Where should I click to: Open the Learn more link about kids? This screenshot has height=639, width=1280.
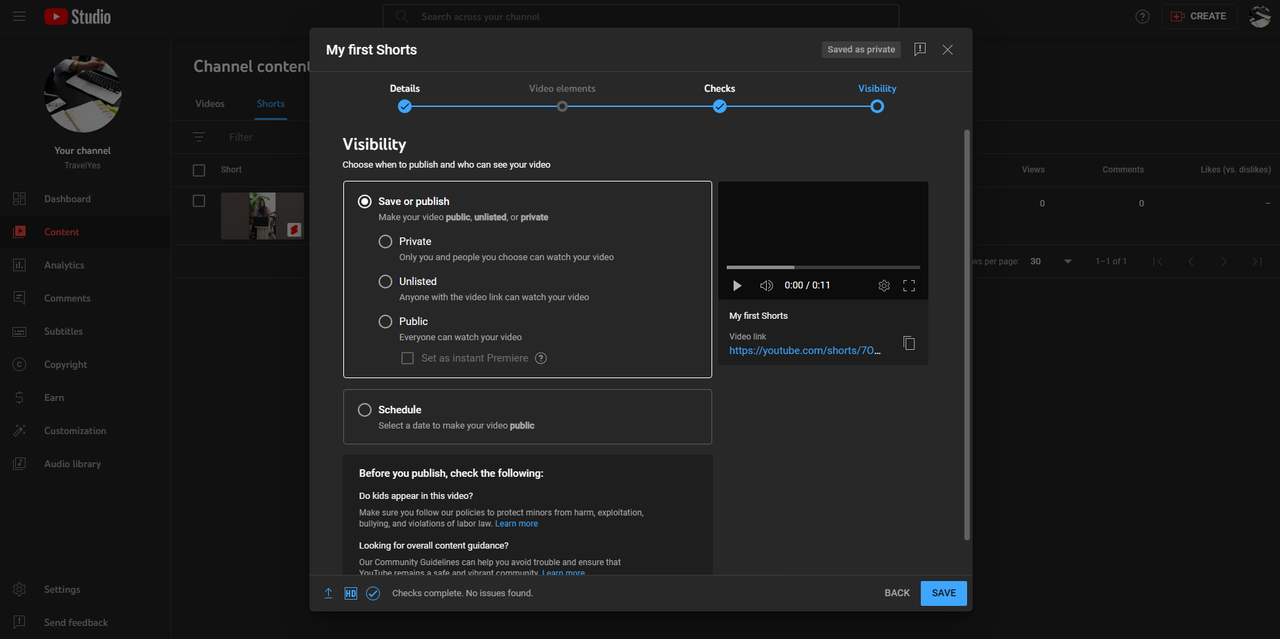(x=516, y=524)
